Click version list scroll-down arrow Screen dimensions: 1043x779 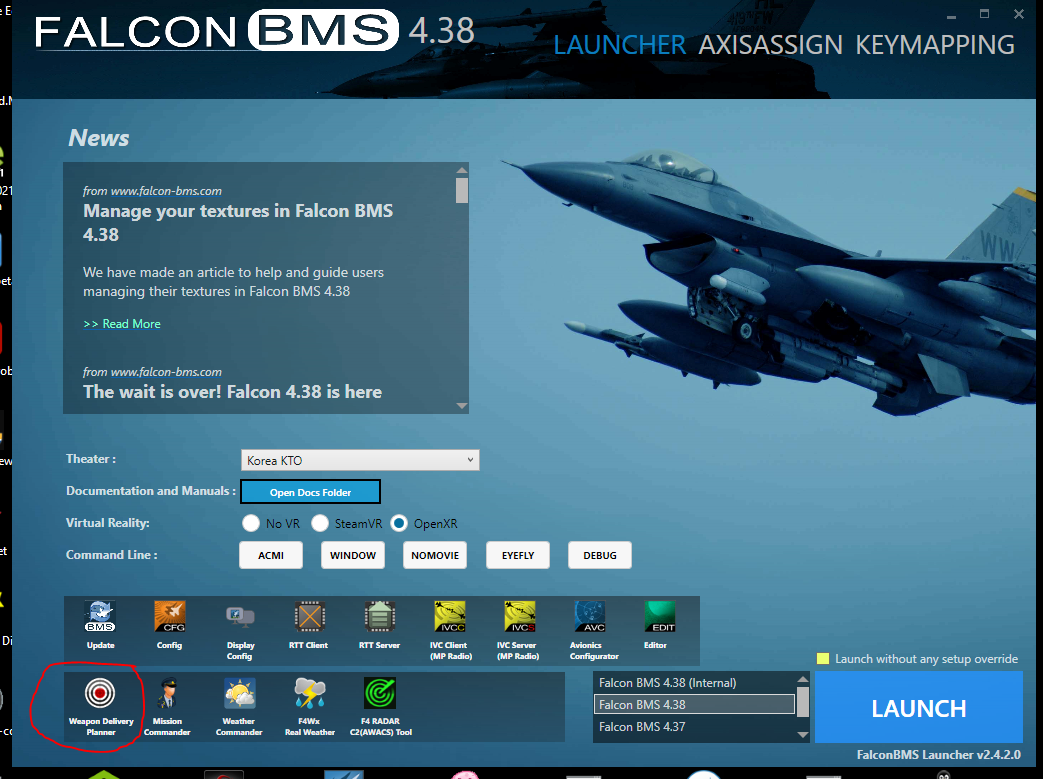803,735
